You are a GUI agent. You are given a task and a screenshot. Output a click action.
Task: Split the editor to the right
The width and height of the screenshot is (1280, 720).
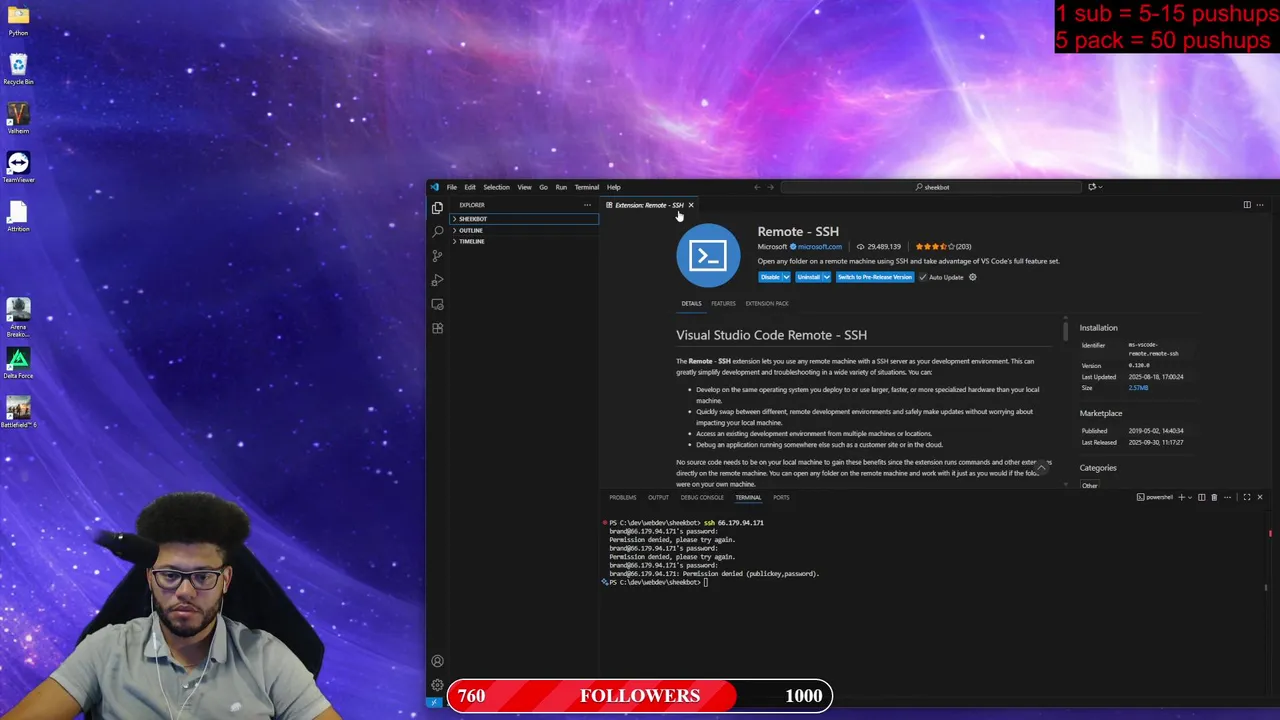click(x=1247, y=205)
